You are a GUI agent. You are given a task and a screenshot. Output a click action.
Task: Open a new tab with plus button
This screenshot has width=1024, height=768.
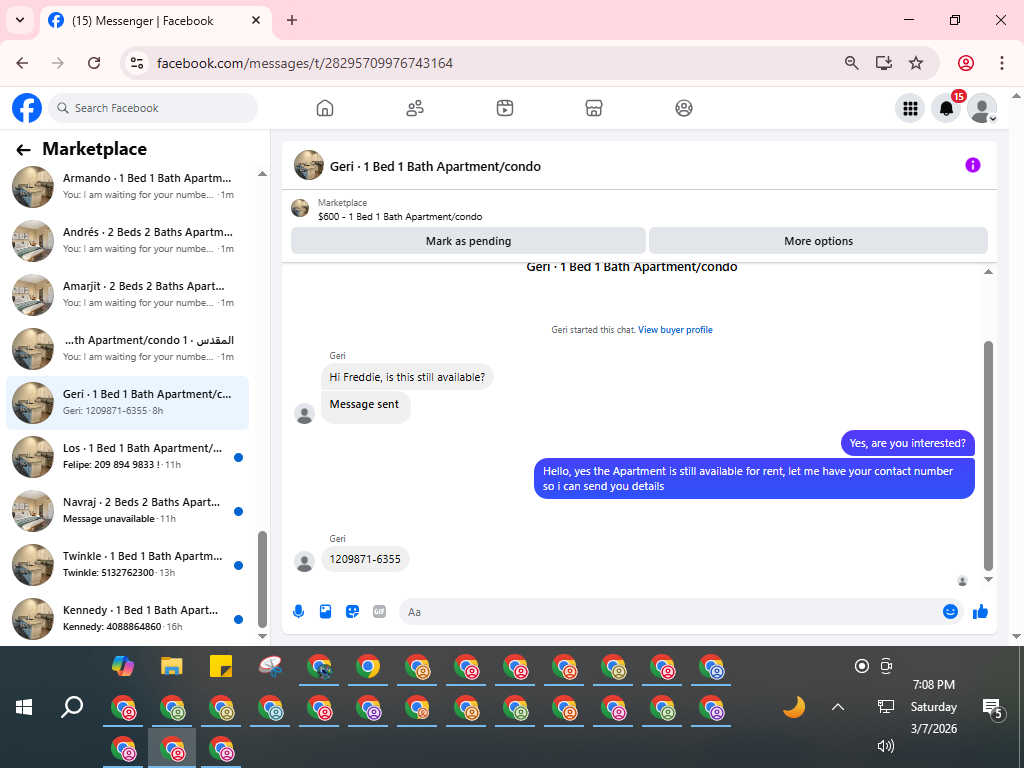point(292,20)
